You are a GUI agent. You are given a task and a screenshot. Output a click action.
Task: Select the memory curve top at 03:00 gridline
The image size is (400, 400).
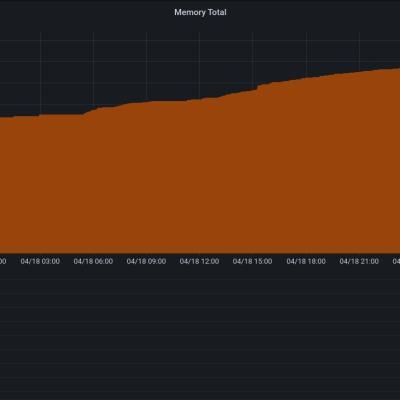pyautogui.click(x=41, y=115)
